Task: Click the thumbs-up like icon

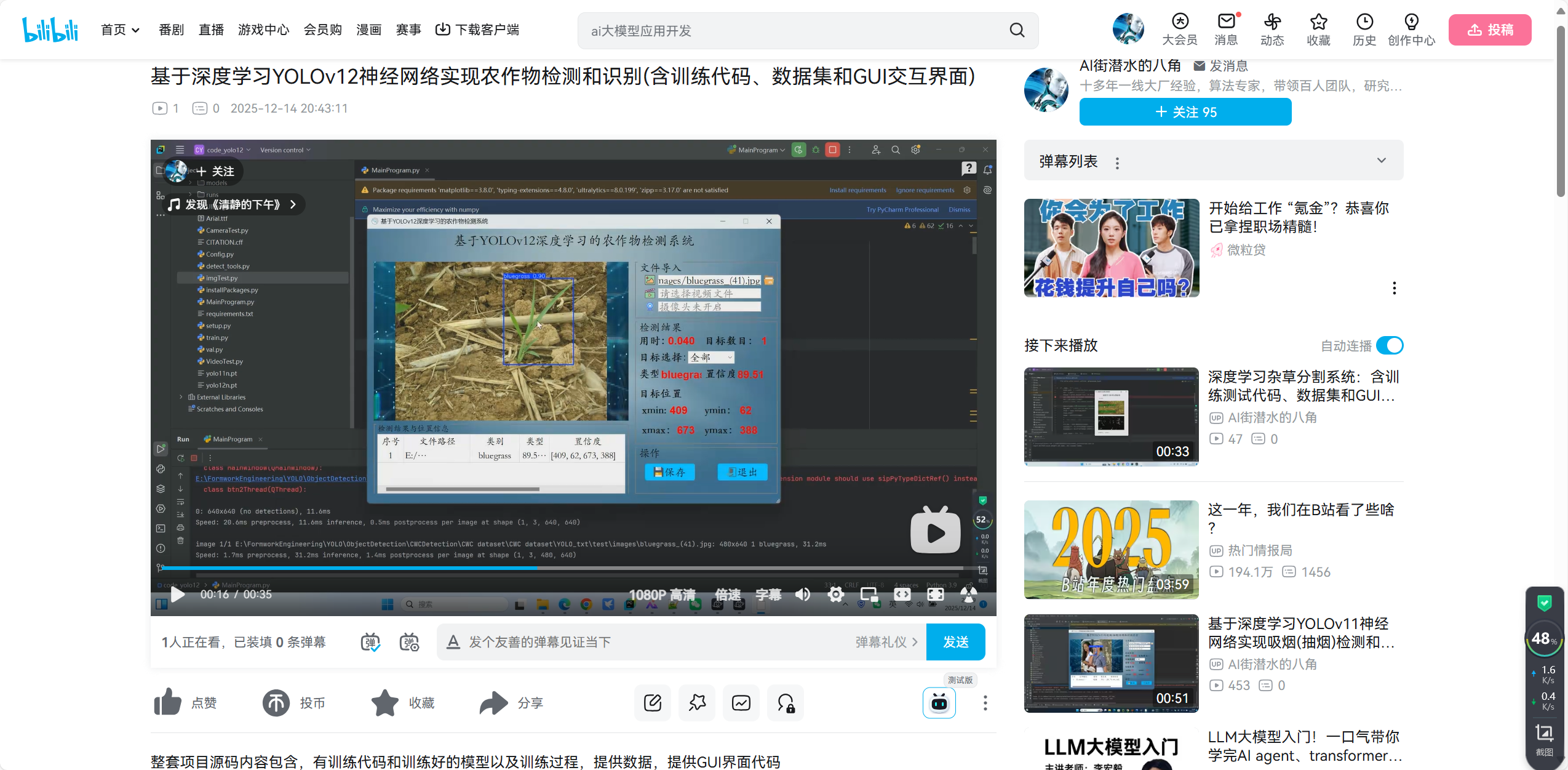Action: [168, 702]
